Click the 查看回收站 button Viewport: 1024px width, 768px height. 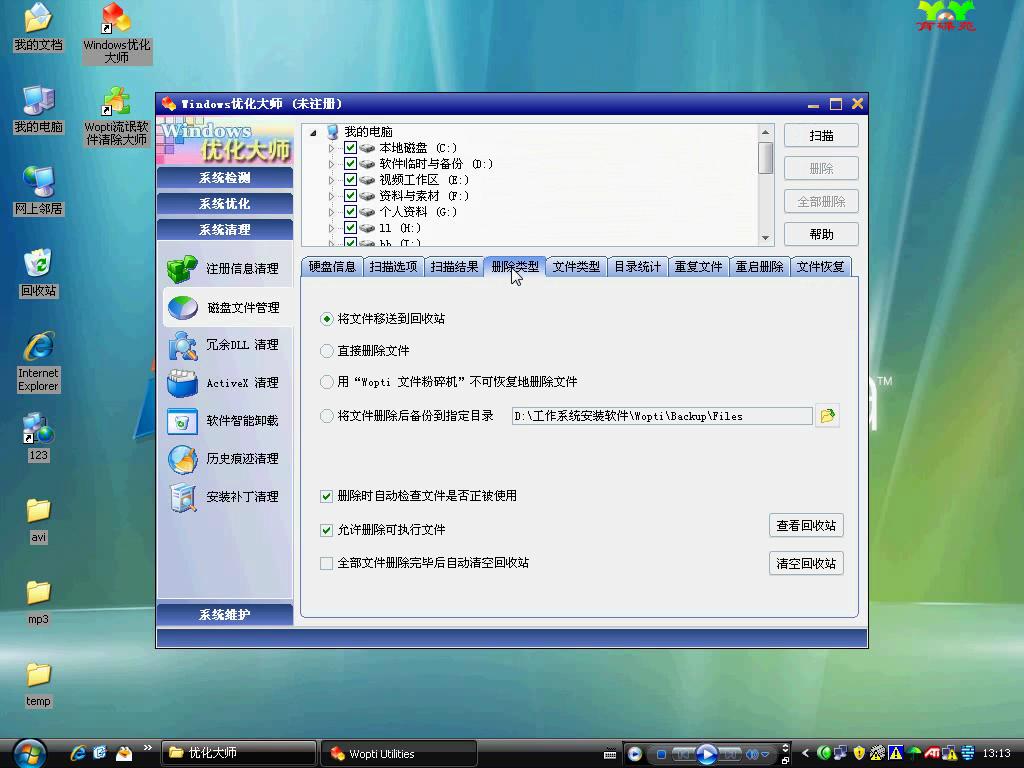point(806,526)
